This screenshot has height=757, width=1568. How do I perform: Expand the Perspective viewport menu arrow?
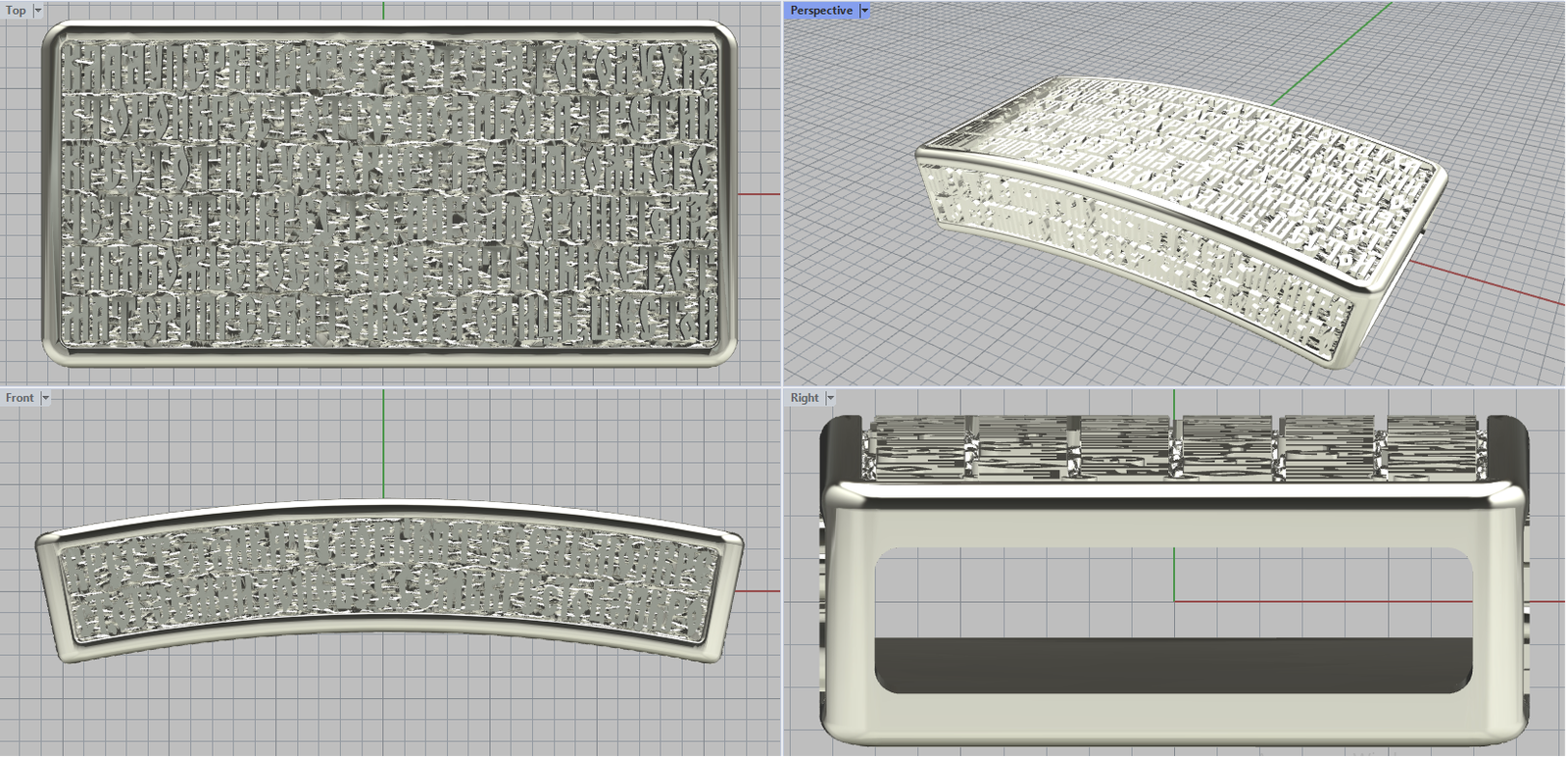click(864, 11)
